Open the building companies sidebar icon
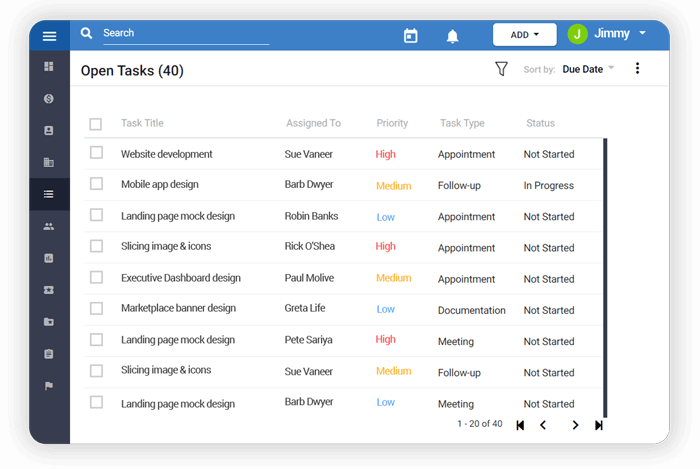 click(49, 162)
